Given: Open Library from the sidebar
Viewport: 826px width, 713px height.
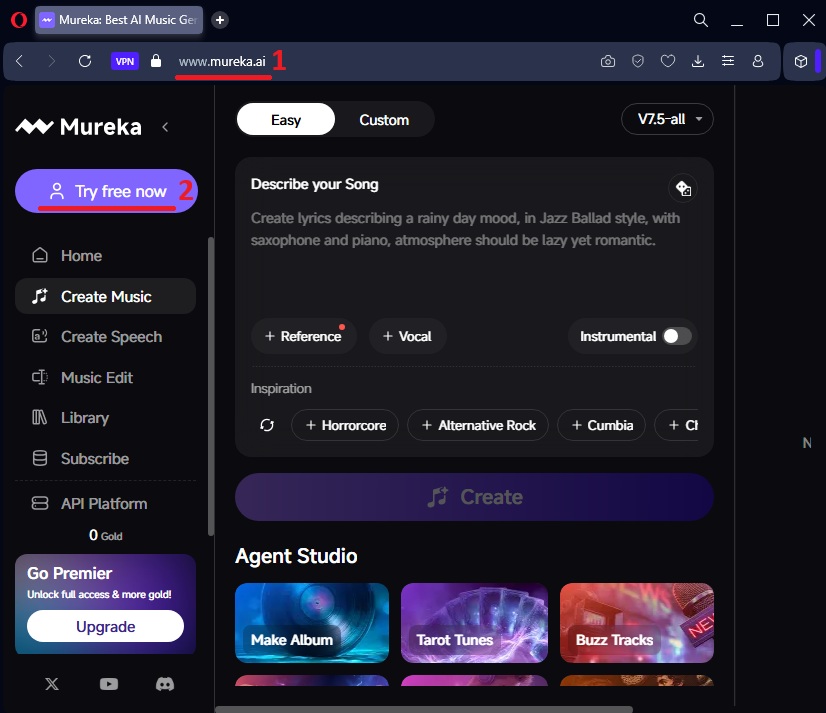Looking at the screenshot, I should pyautogui.click(x=84, y=418).
